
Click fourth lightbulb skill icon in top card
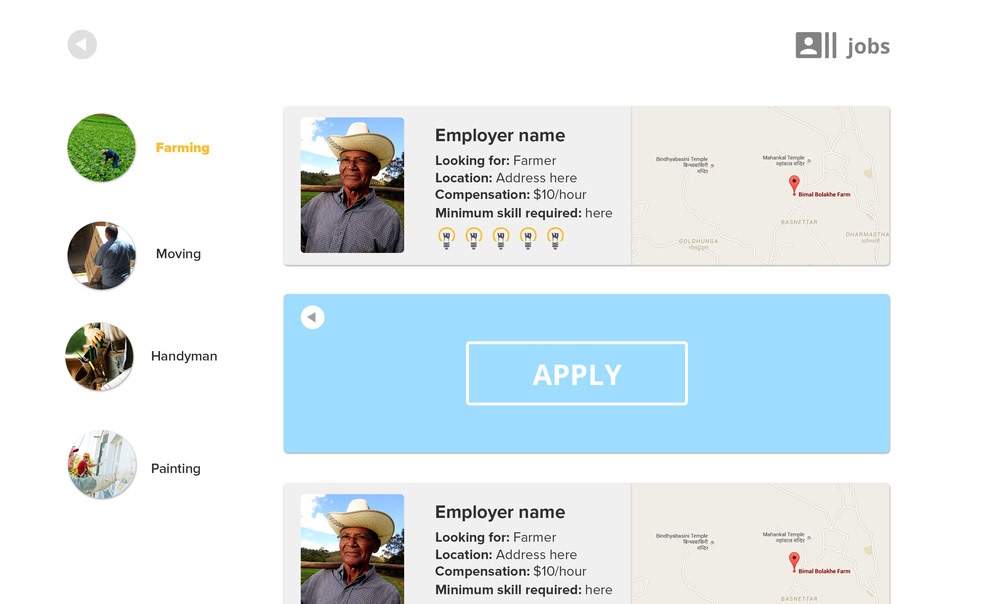point(528,238)
